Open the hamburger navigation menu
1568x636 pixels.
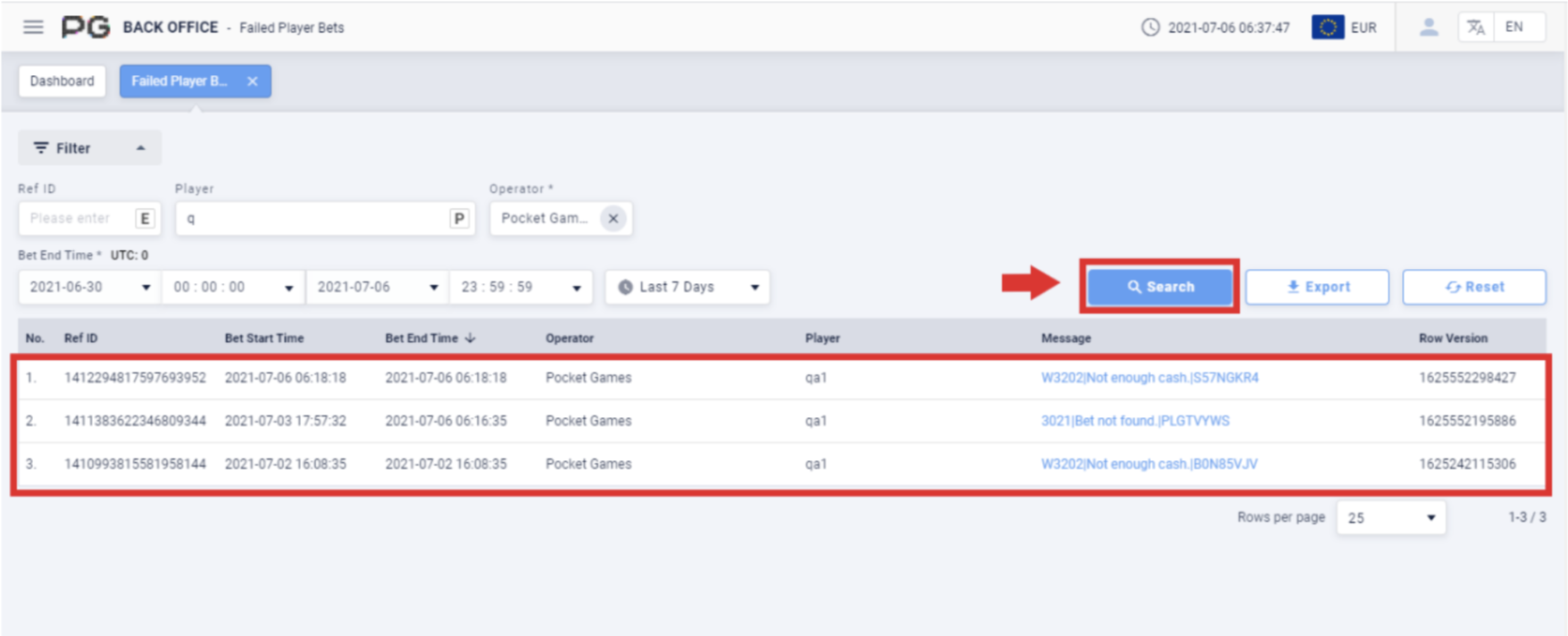pyautogui.click(x=33, y=27)
